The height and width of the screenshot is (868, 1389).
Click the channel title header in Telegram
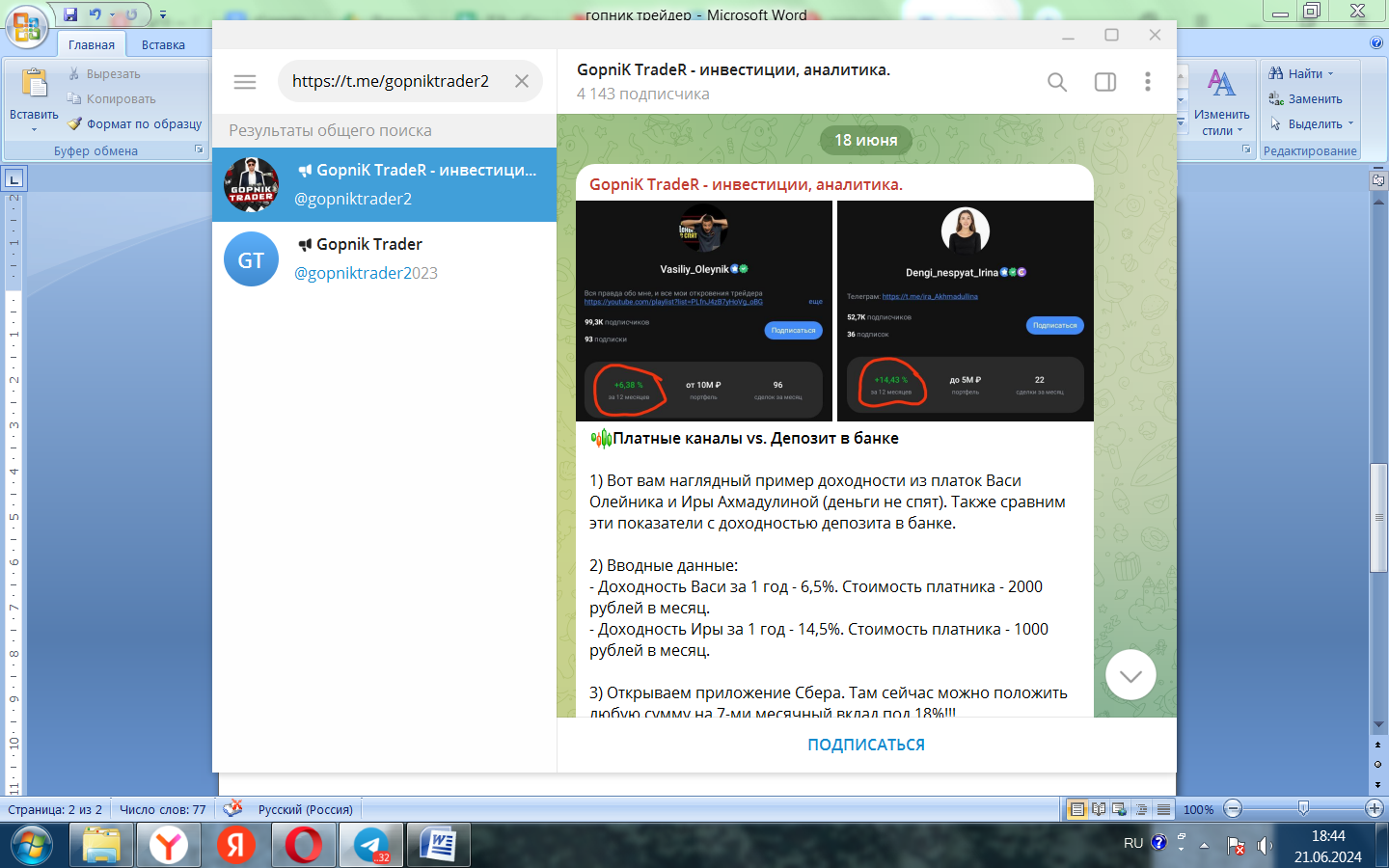point(733,69)
